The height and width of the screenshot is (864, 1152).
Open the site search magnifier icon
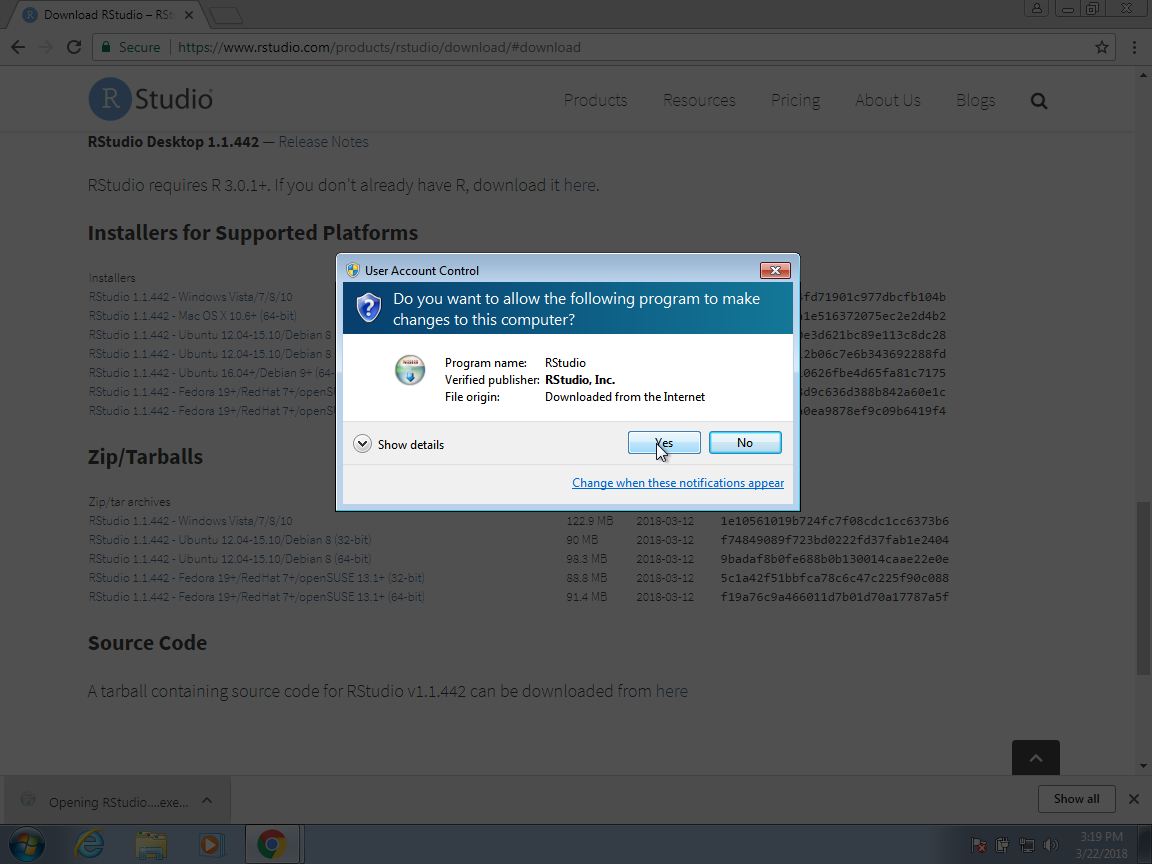coord(1039,101)
